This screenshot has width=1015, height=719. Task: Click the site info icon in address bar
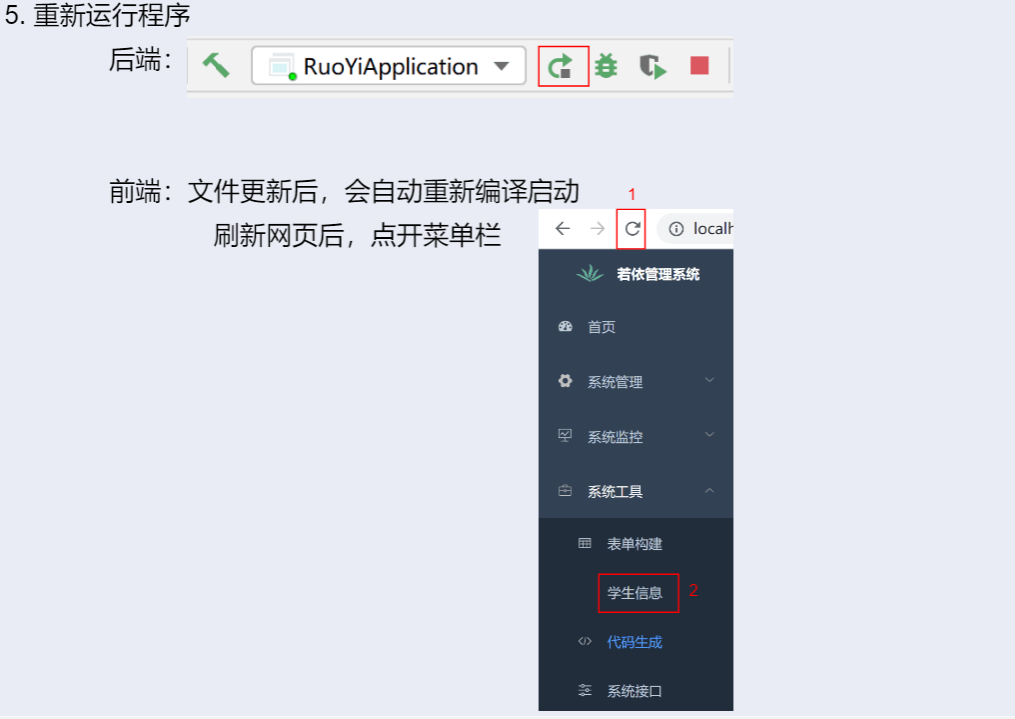click(676, 229)
